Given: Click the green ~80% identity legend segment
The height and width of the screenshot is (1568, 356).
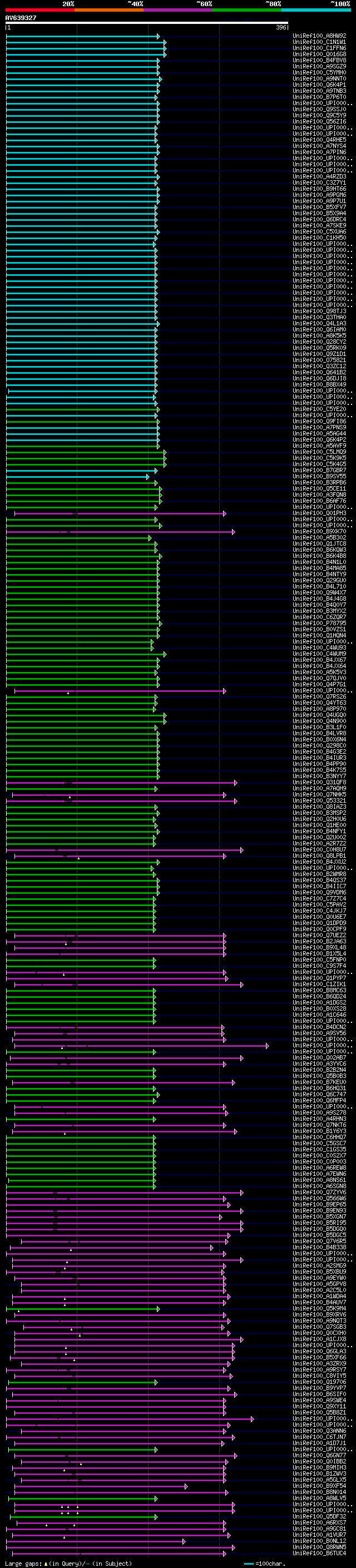Looking at the screenshot, I should tap(246, 10).
